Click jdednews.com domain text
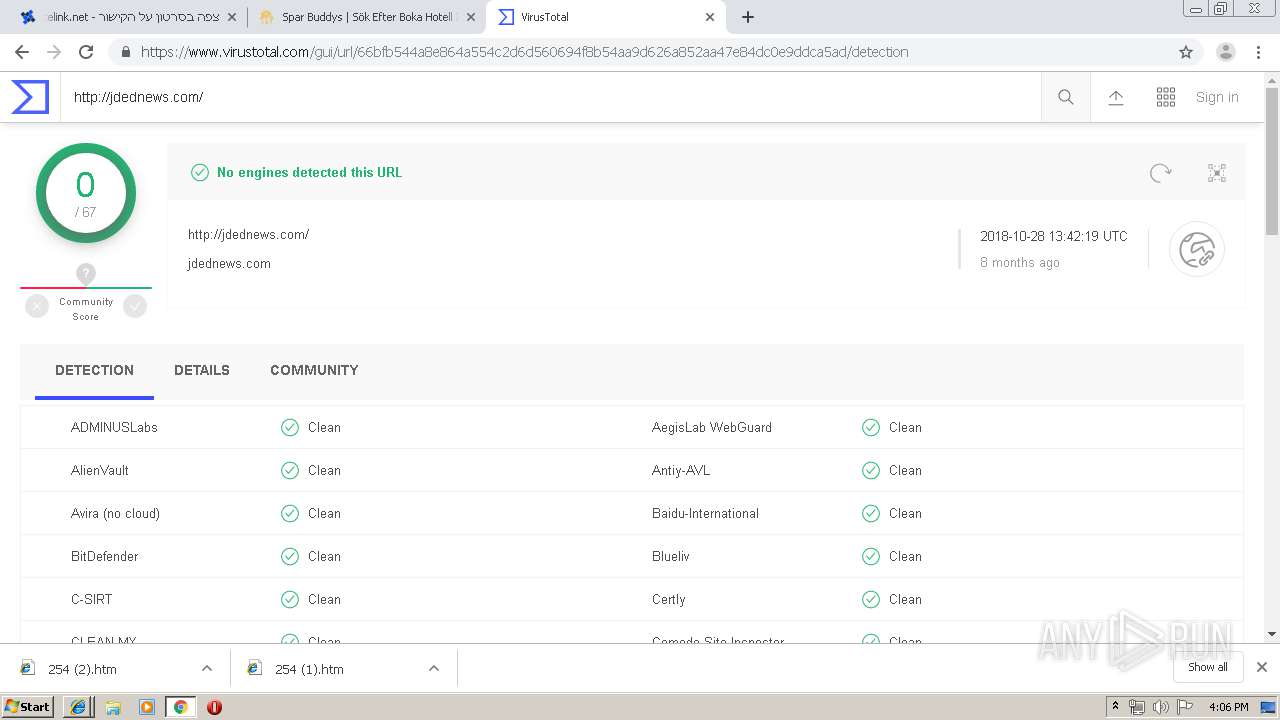This screenshot has height=720, width=1280. pyautogui.click(x=229, y=264)
